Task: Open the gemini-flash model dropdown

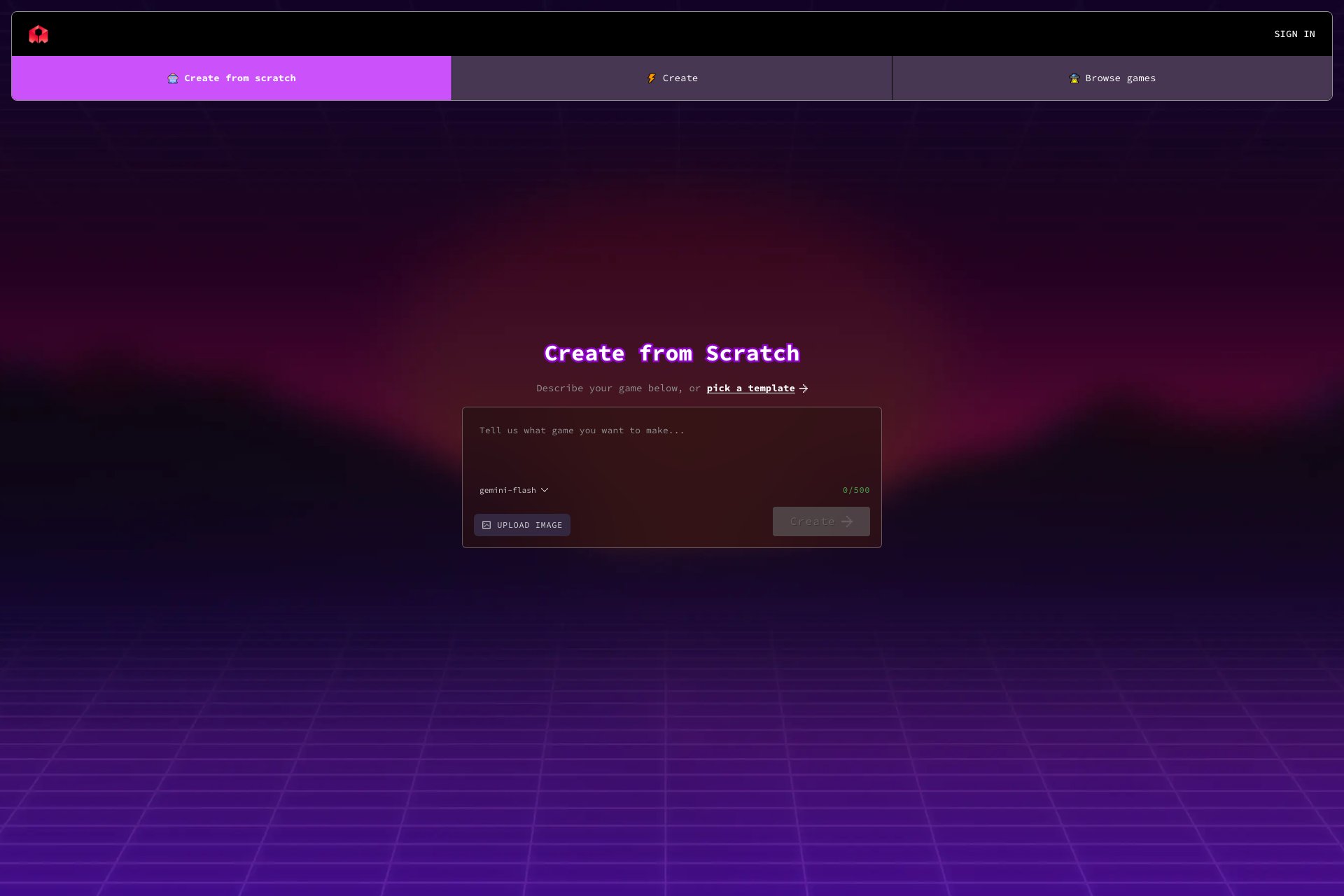Action: [508, 490]
